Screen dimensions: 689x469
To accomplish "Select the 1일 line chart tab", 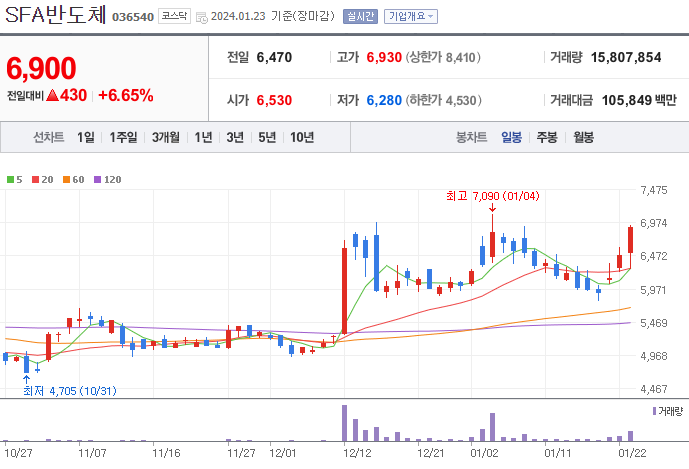I will tap(86, 138).
